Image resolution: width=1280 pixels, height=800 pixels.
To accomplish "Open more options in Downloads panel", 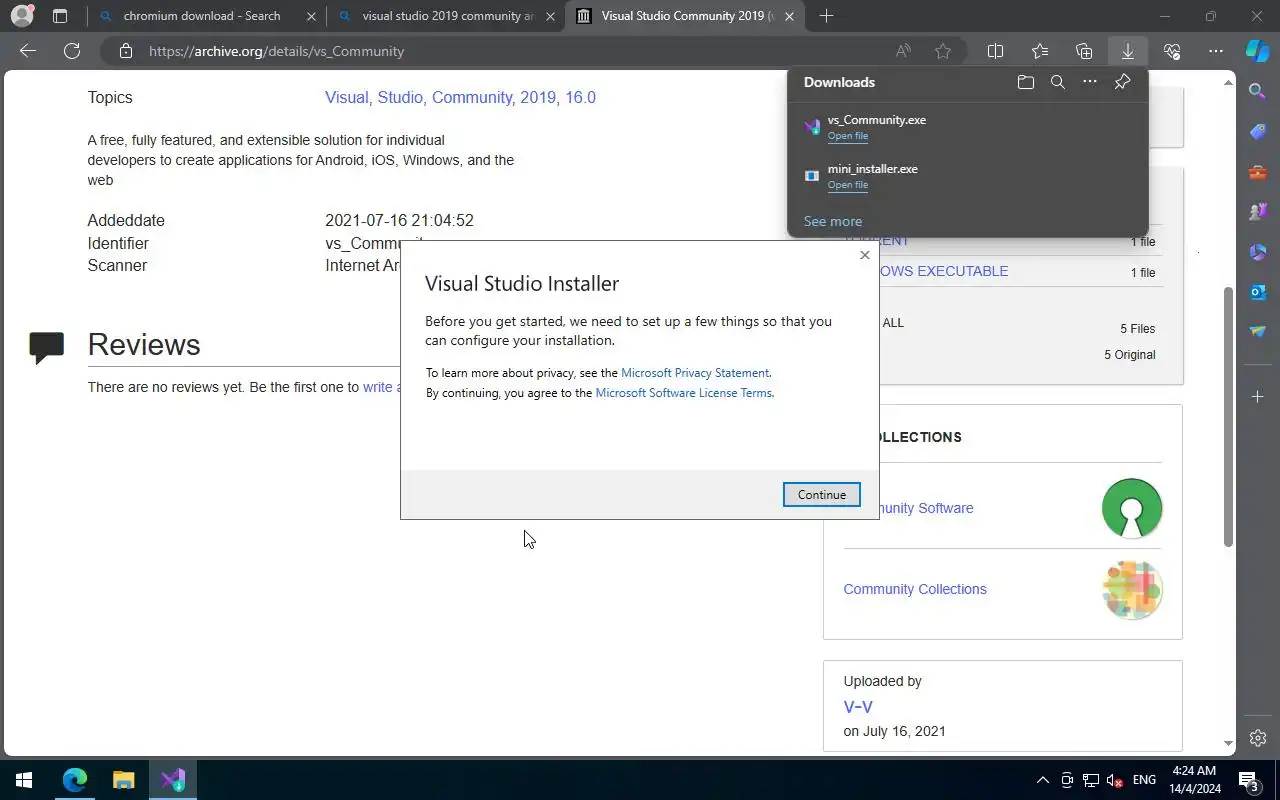I will [x=1089, y=82].
